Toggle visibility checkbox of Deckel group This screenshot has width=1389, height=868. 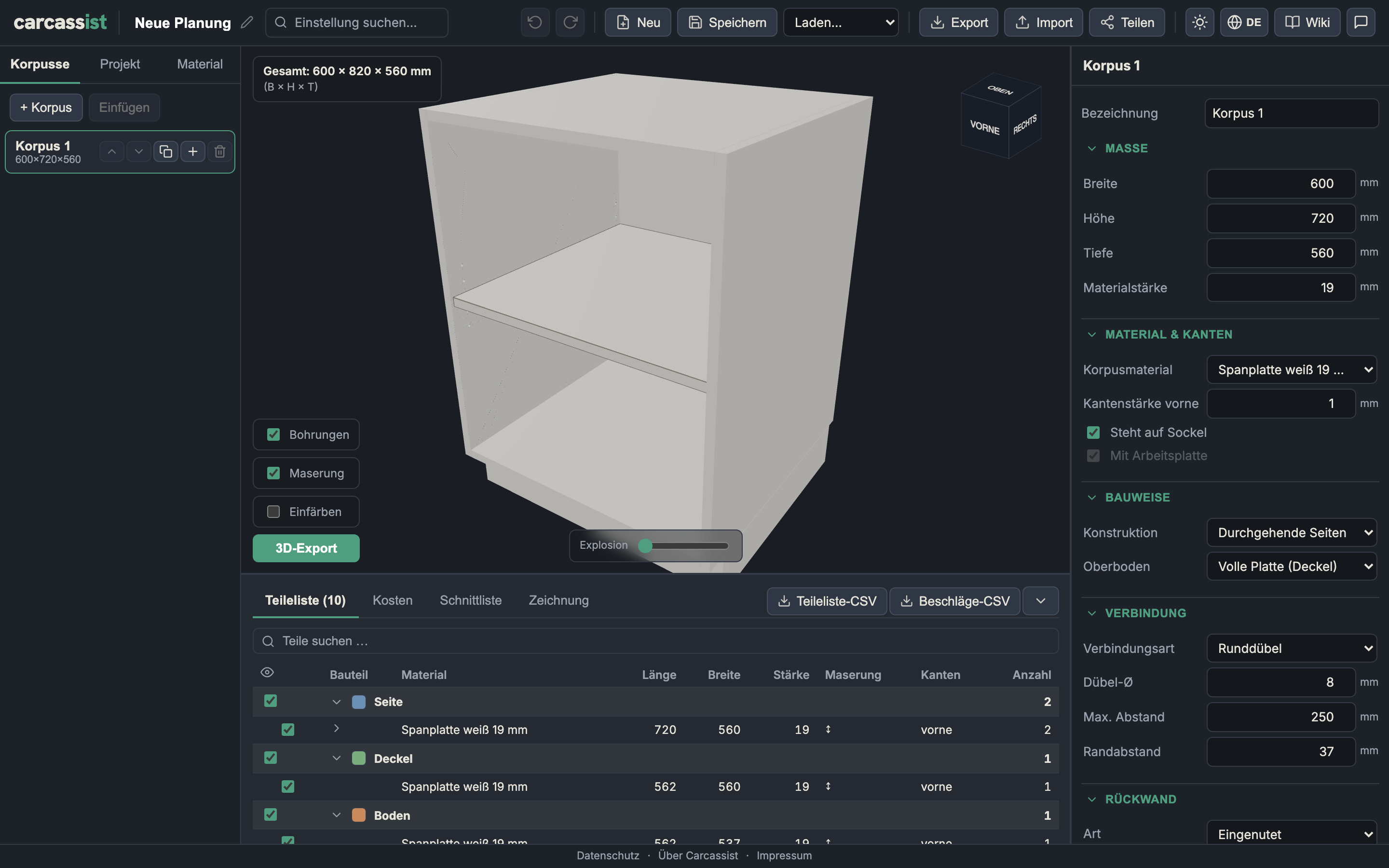271,758
